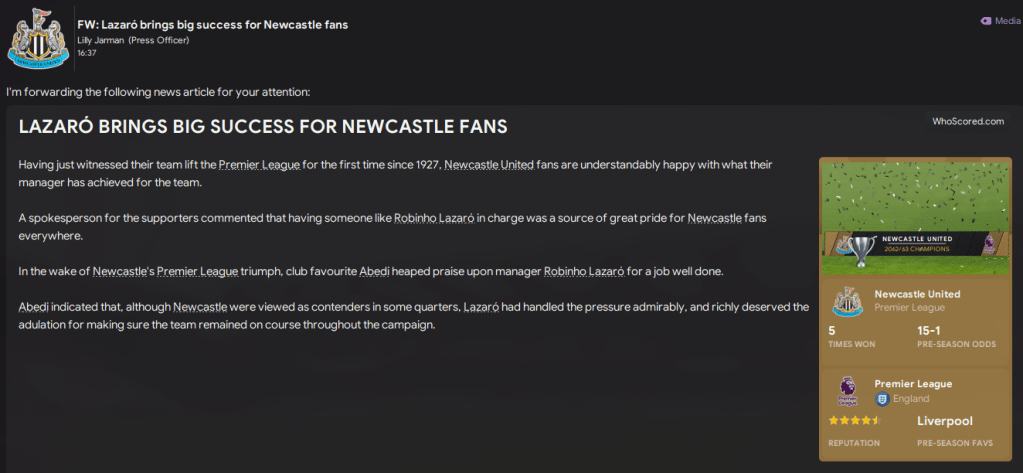Image resolution: width=1023 pixels, height=473 pixels.
Task: Click the England nation label
Action: click(911, 399)
